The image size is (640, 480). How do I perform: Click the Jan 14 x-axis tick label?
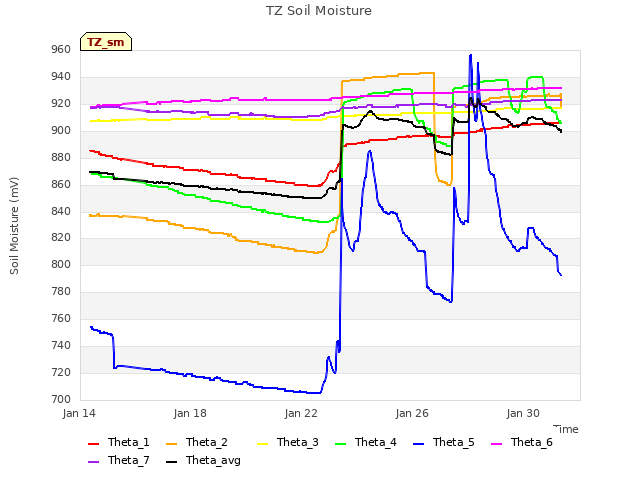pyautogui.click(x=79, y=413)
